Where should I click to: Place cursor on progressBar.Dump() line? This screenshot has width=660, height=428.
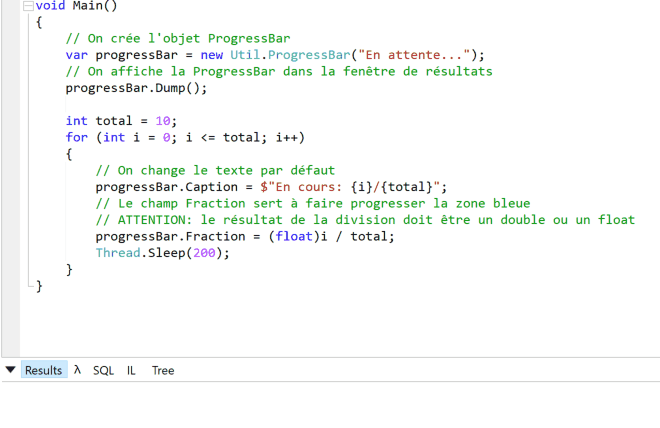click(x=136, y=88)
